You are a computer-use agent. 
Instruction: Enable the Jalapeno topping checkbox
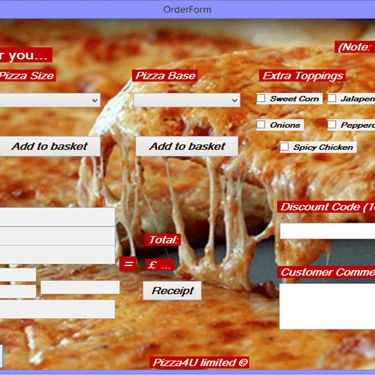pos(332,98)
